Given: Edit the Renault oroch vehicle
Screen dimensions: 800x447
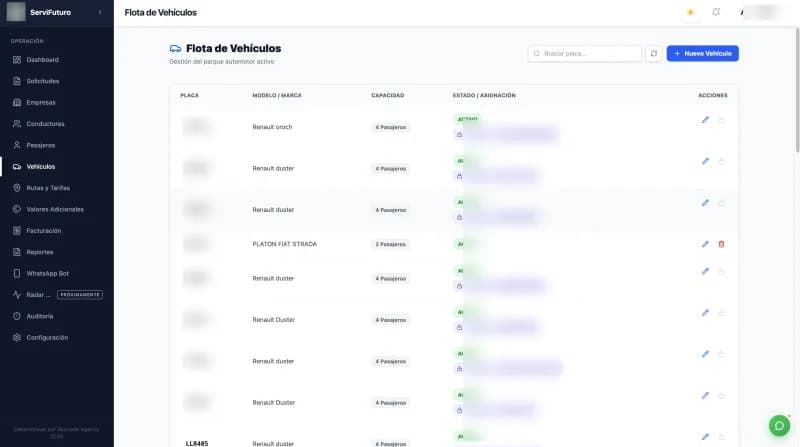Looking at the screenshot, I should [x=705, y=120].
